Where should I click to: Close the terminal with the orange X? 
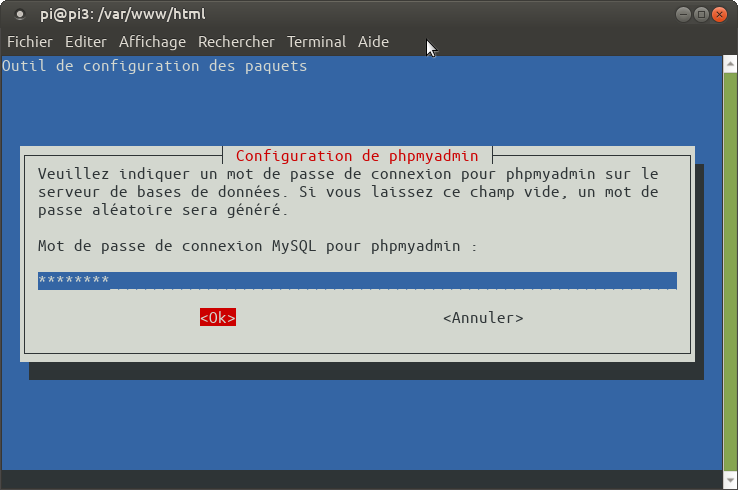pos(720,14)
